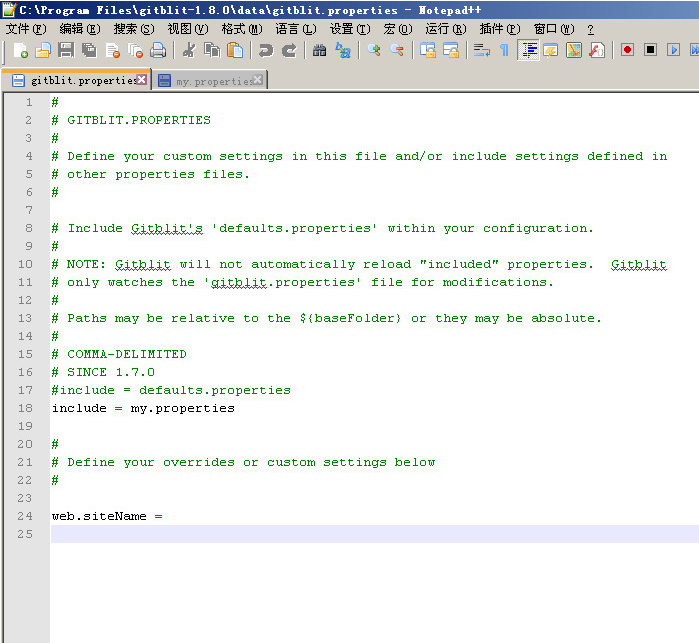Viewport: 699px width, 643px height.
Task: Close current document via toolbar Close icon
Action: 112,50
